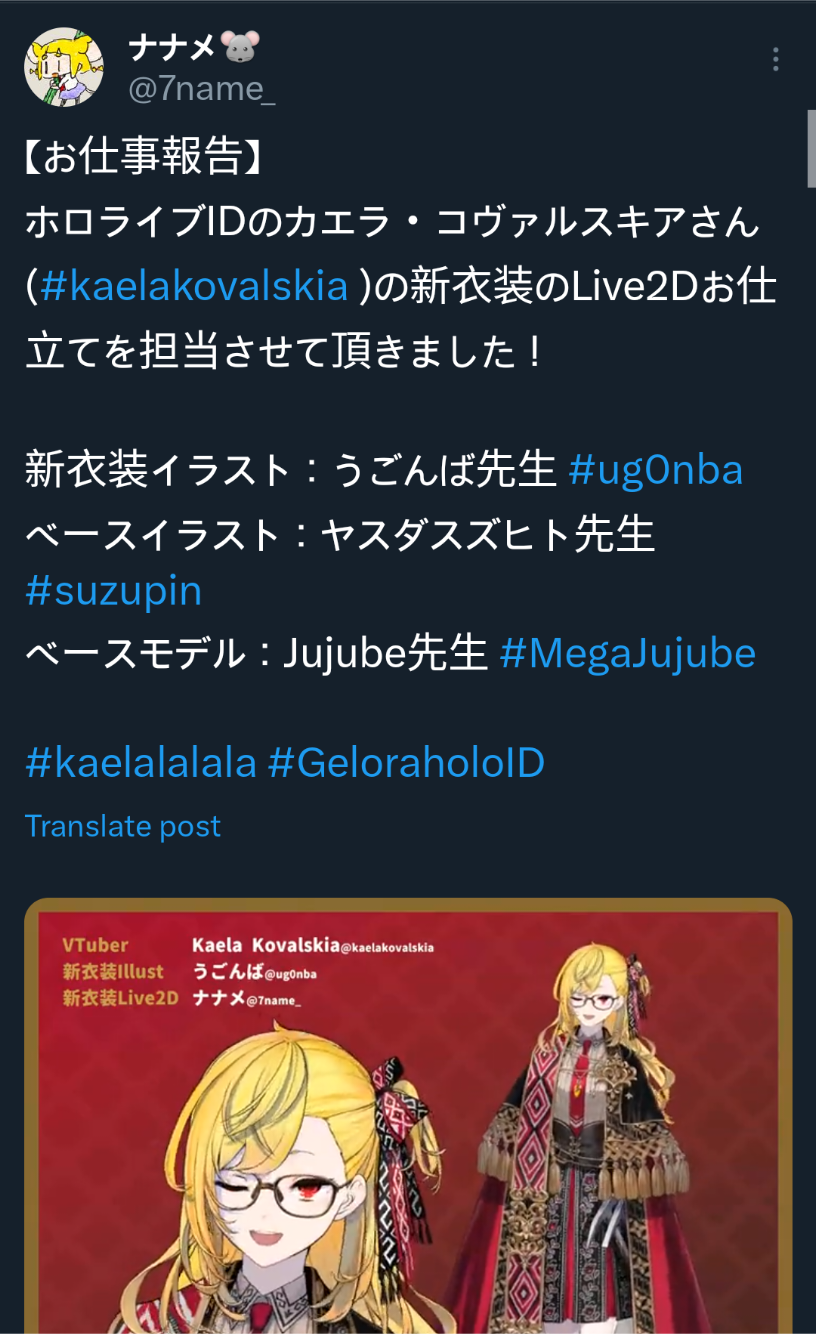Open the #kaelalalala hashtag

[x=141, y=763]
